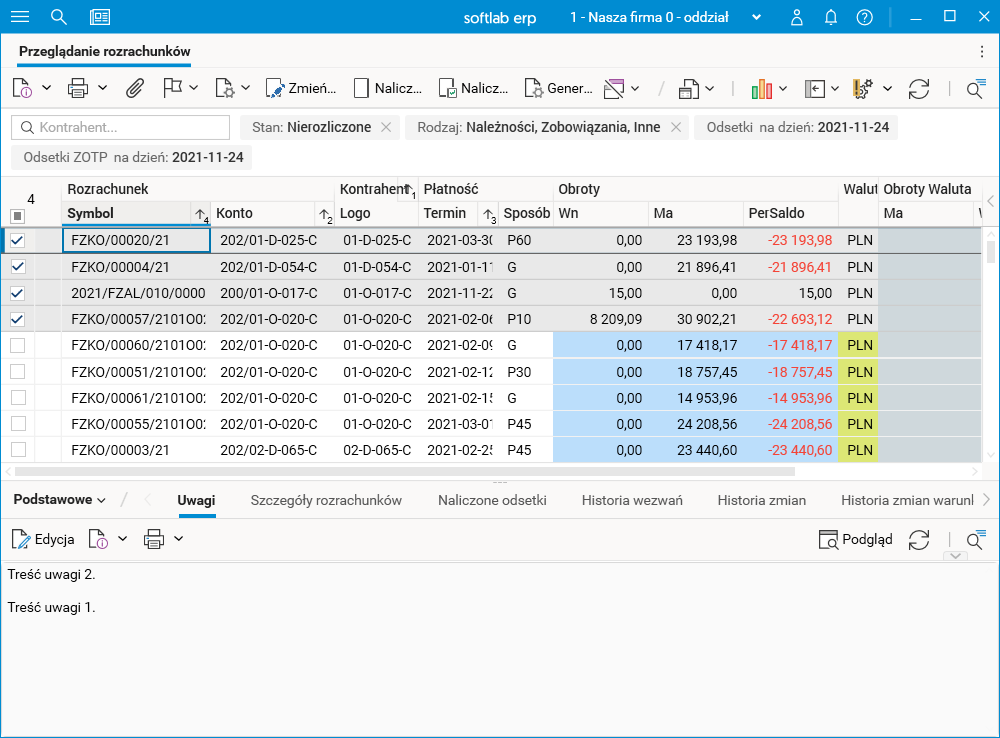Screen dimensions: 1000x738
Task: Open the Historia wezwań tab
Action: 632,500
